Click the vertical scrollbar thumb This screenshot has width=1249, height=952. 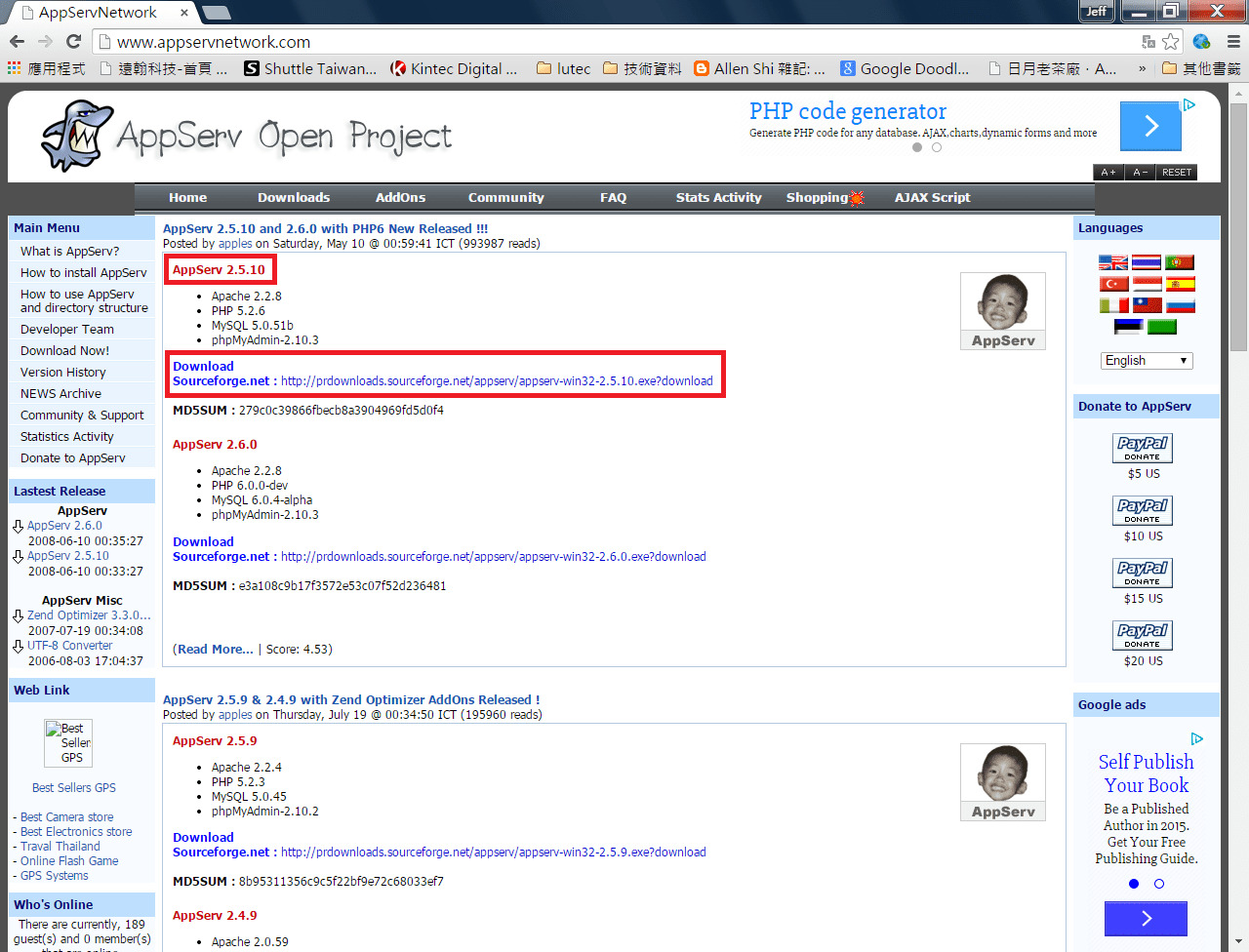point(1238,226)
